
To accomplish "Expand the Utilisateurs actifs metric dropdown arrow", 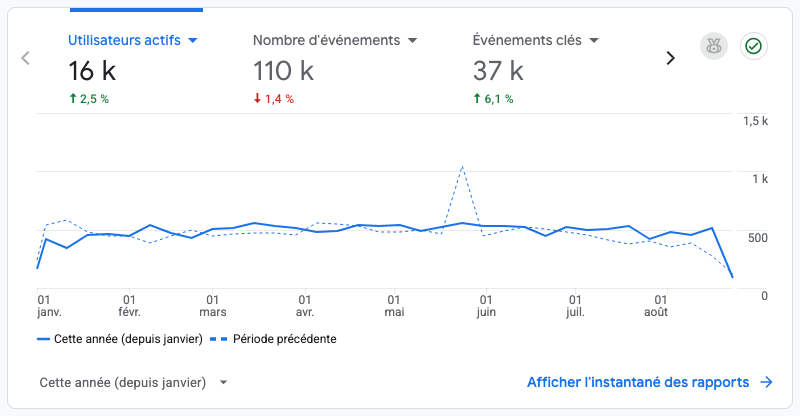I will point(192,40).
